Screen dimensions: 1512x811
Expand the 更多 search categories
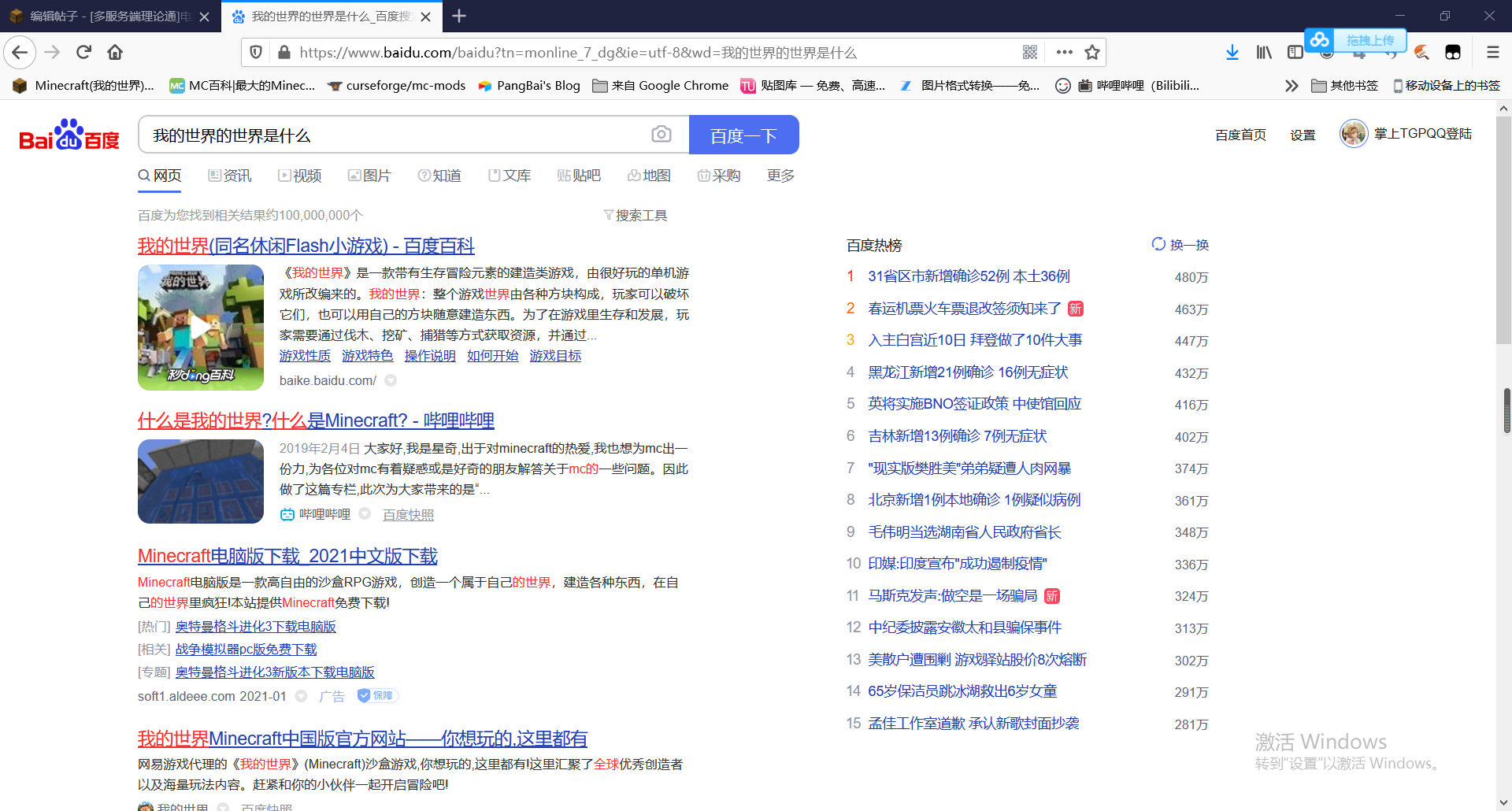(x=780, y=176)
